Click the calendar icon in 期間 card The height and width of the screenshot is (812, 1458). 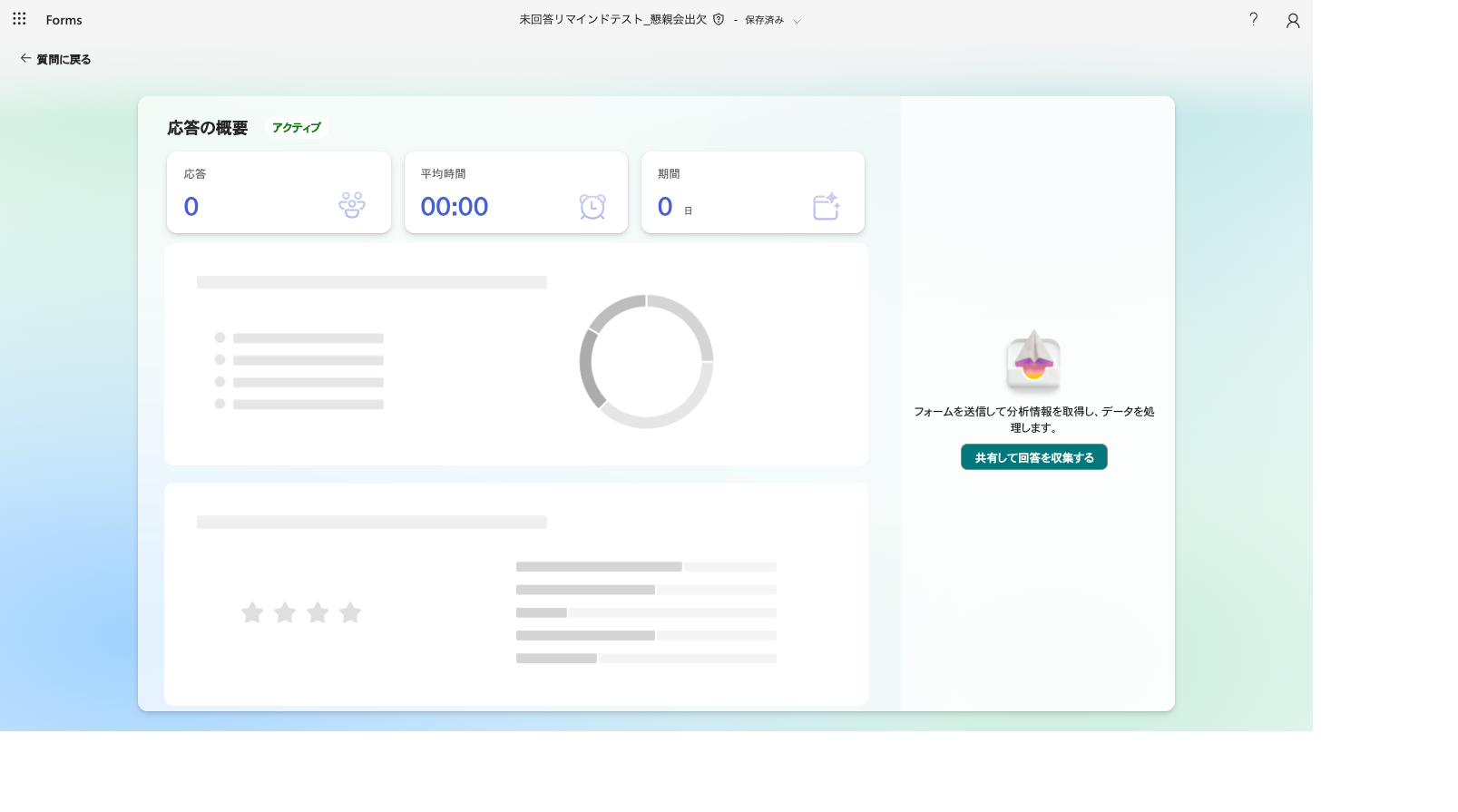coord(827,206)
